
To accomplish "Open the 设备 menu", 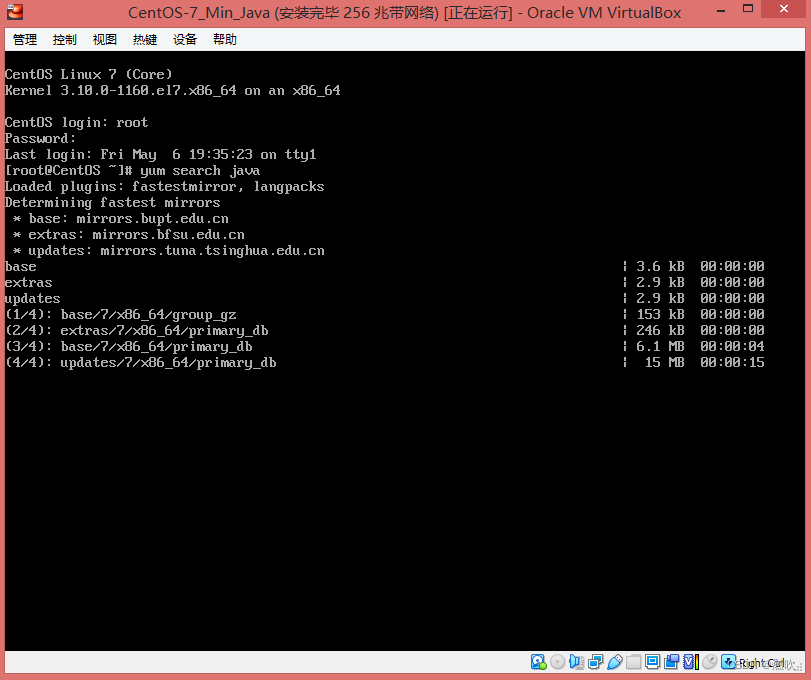I will pos(185,39).
